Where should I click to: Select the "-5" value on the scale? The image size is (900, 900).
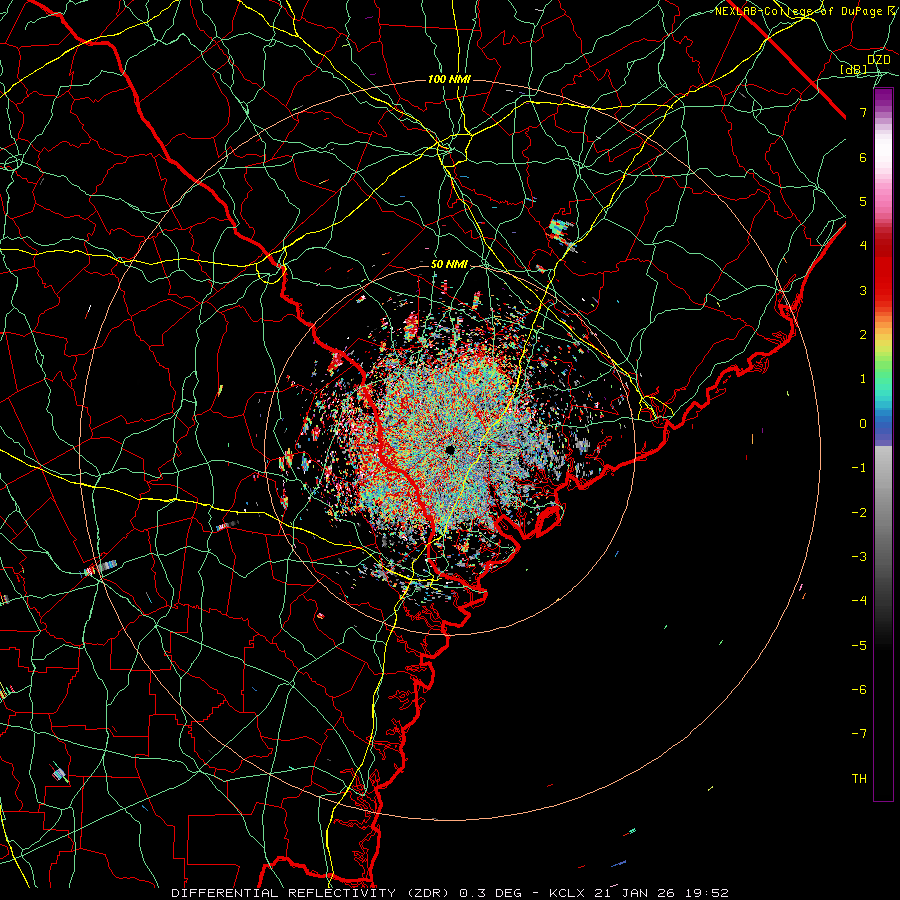point(859,646)
